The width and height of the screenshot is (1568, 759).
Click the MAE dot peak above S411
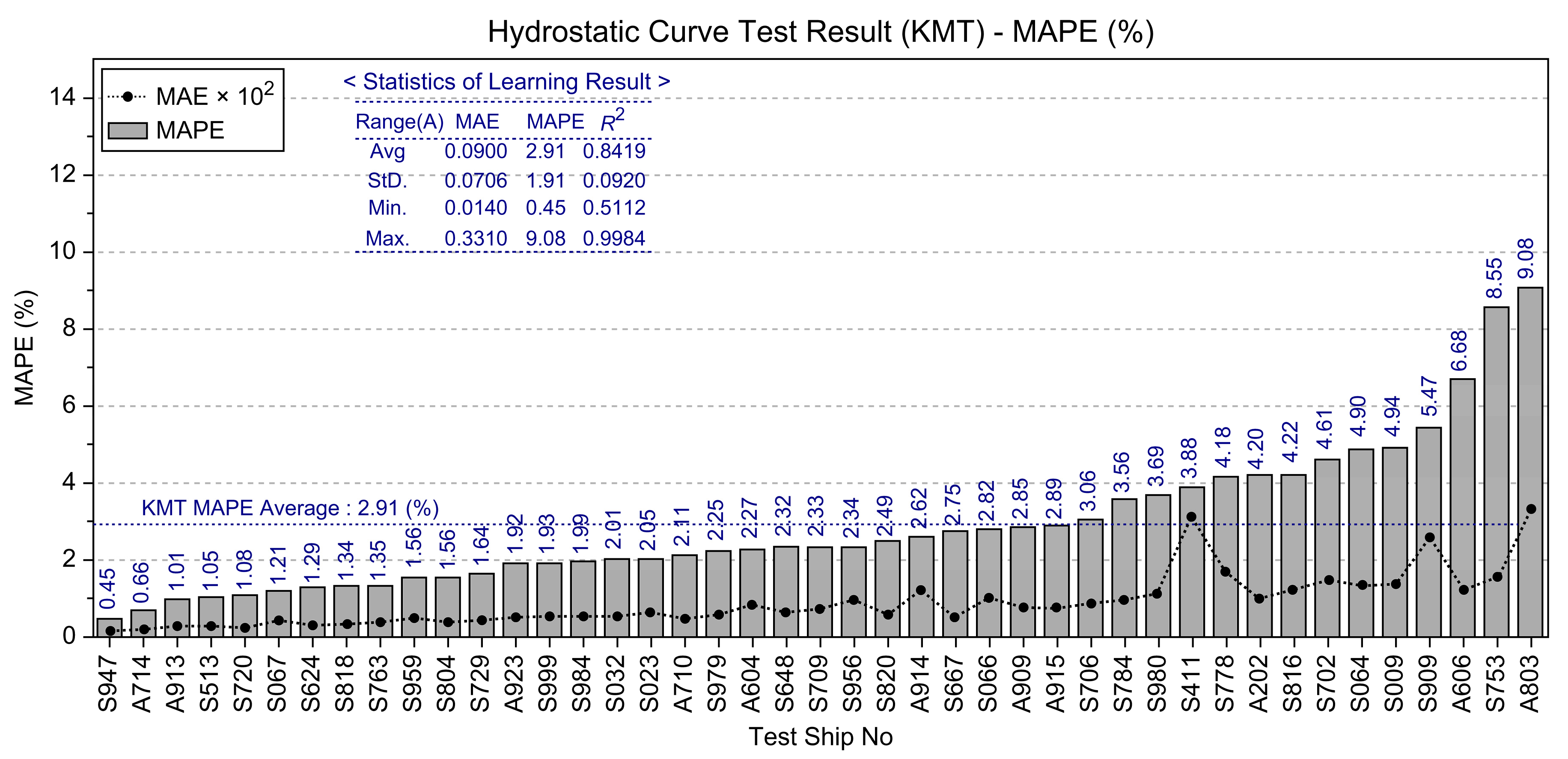(x=1191, y=517)
